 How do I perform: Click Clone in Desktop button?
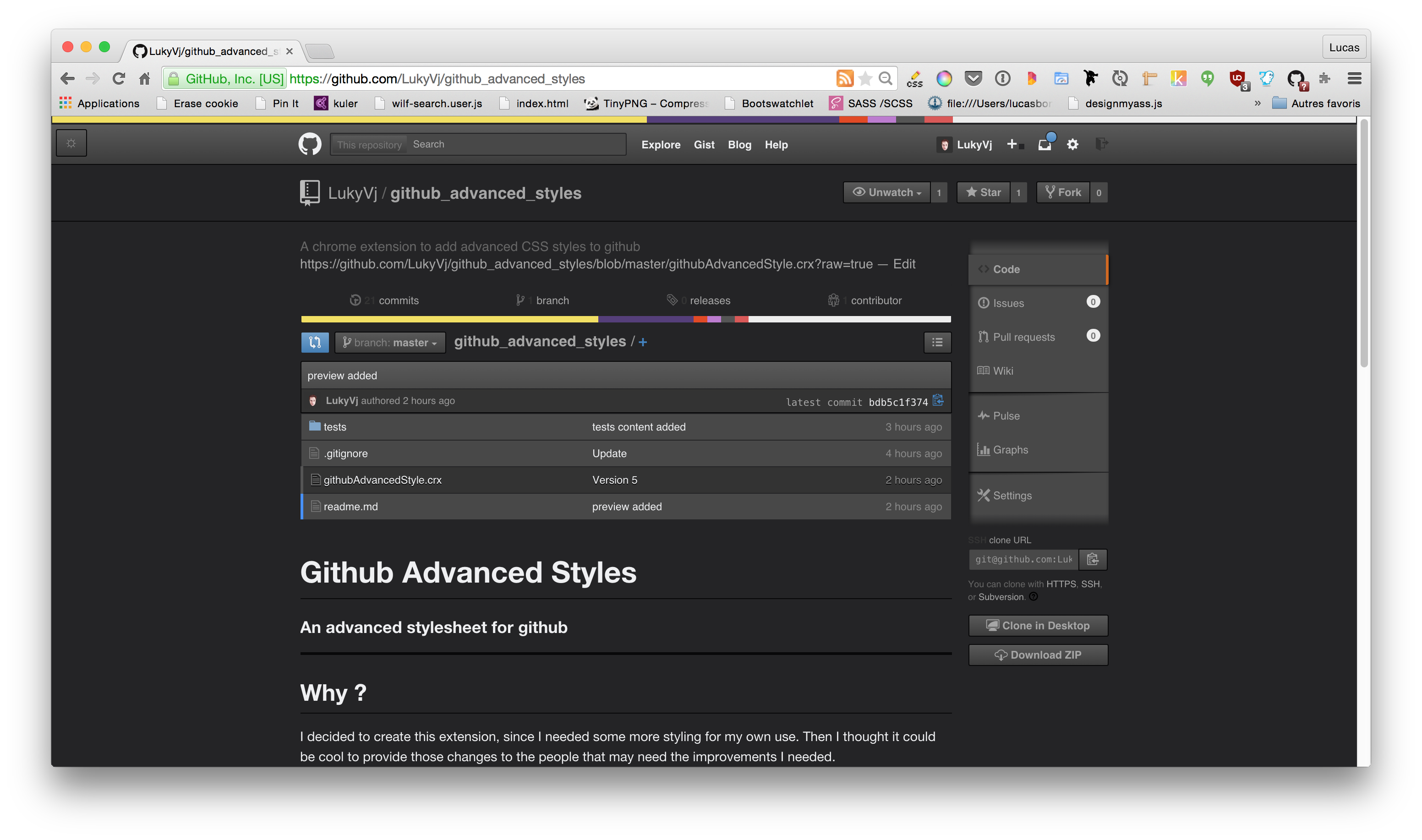coord(1038,626)
